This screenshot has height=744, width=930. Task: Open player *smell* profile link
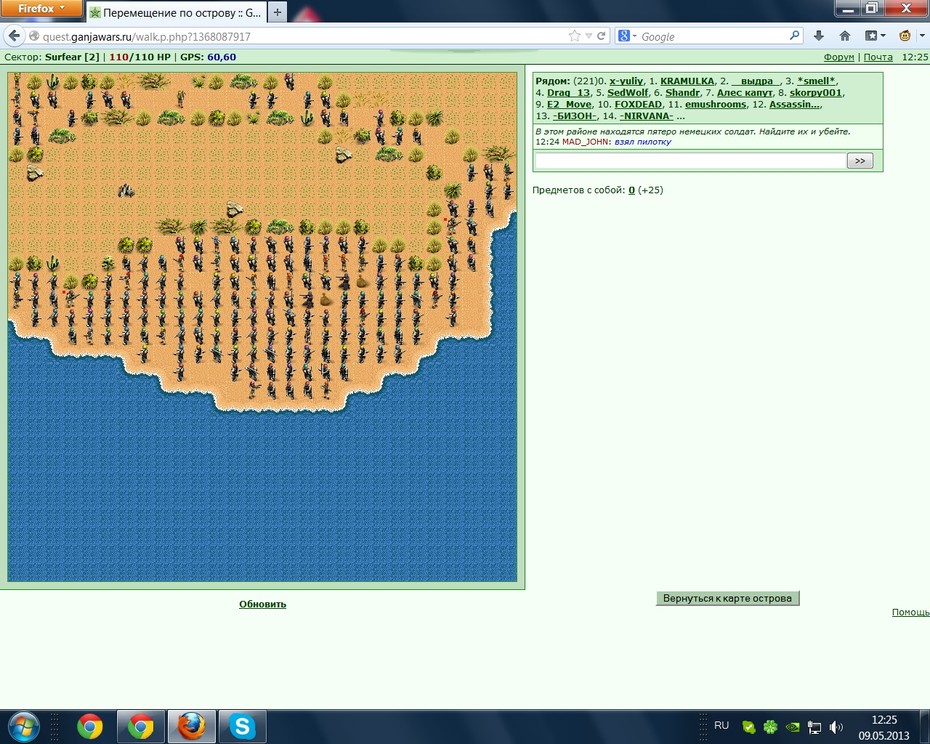(816, 81)
